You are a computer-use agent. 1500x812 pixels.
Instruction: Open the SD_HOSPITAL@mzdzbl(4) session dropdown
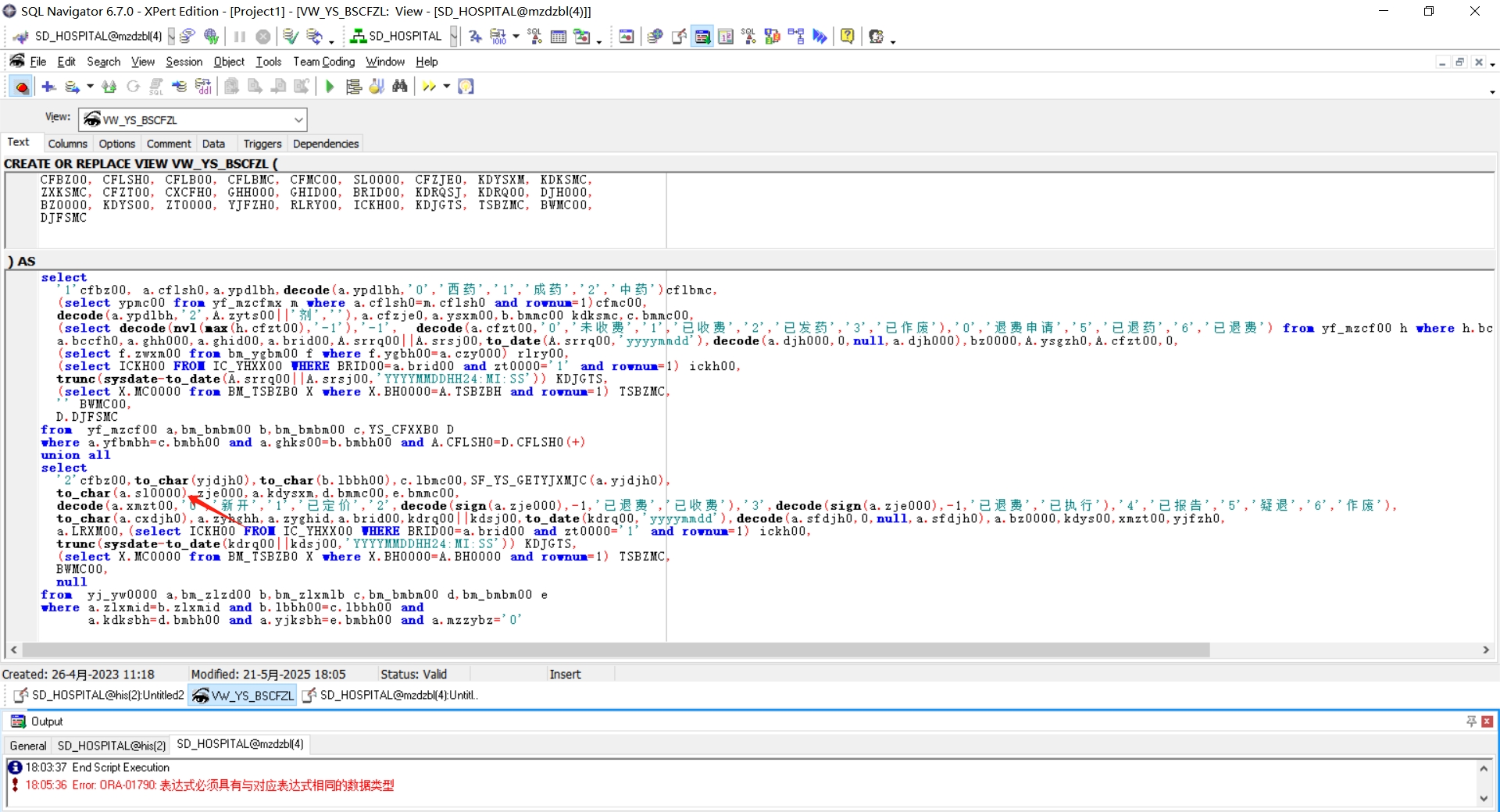(x=171, y=36)
